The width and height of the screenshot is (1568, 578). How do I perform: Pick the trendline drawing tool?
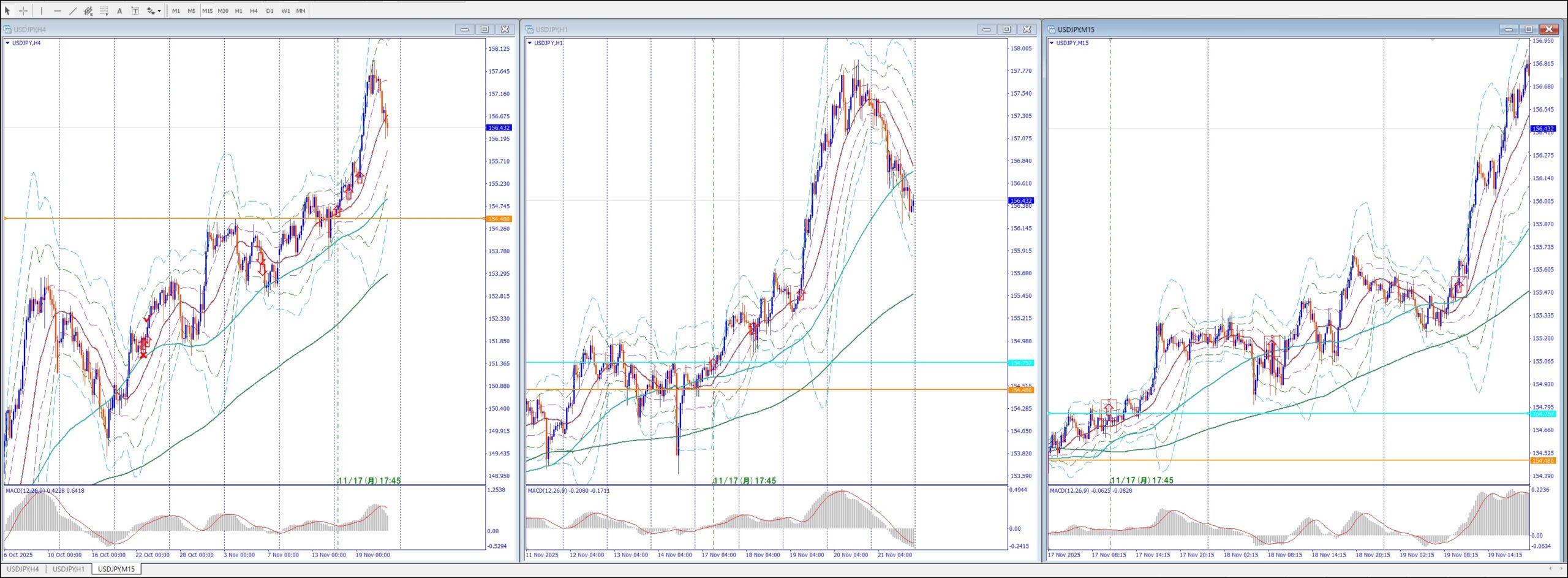(73, 10)
